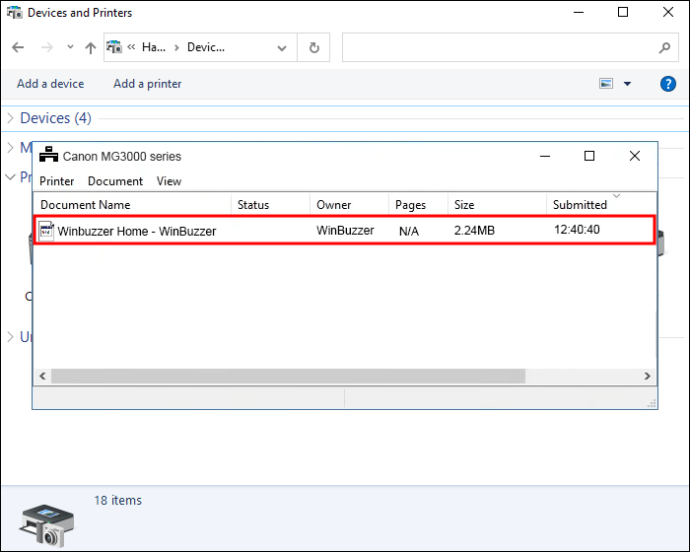This screenshot has height=552, width=690.
Task: Click the Devices and Printers address bar icon
Action: pyautogui.click(x=114, y=46)
